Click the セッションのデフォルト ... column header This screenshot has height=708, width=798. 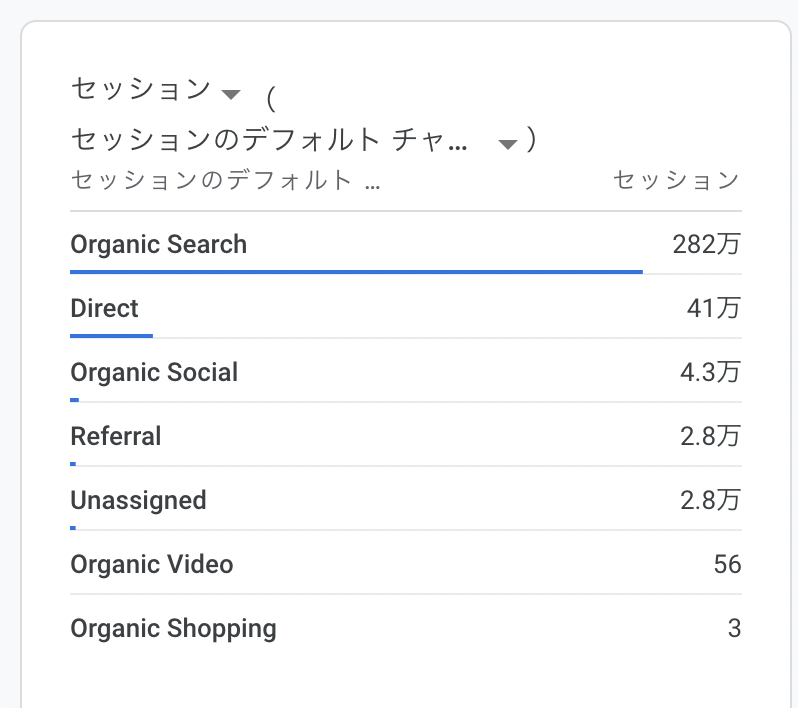point(225,180)
